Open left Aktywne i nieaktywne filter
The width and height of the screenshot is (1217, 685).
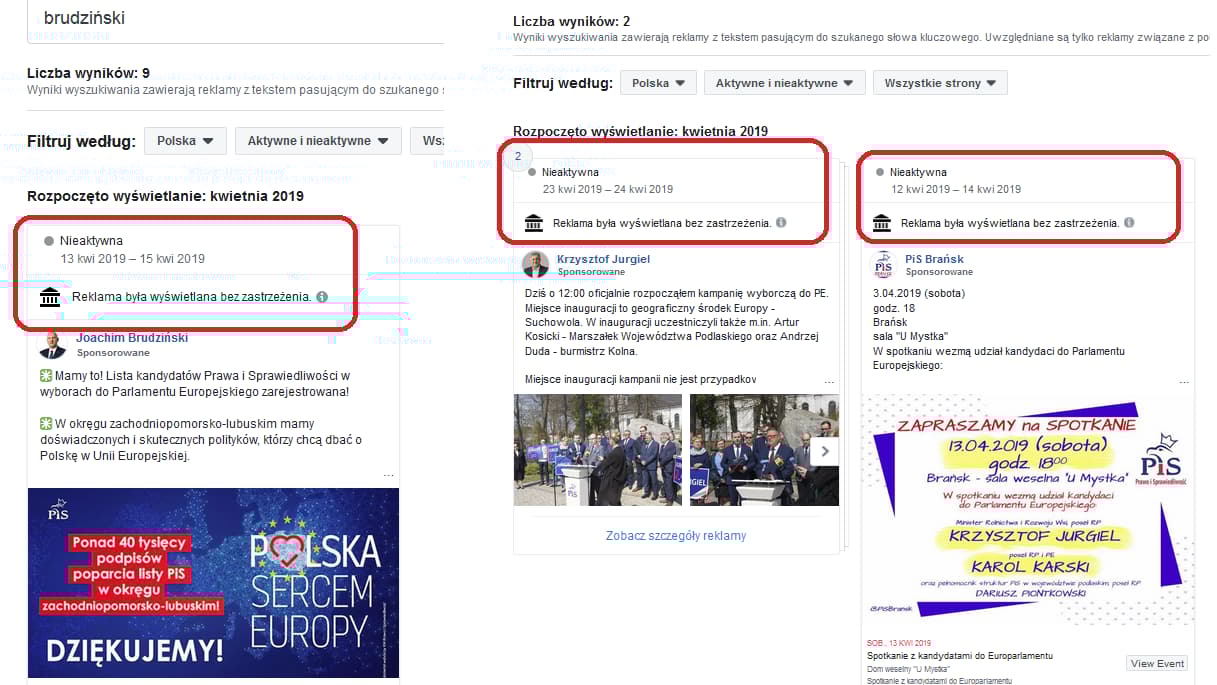click(318, 141)
